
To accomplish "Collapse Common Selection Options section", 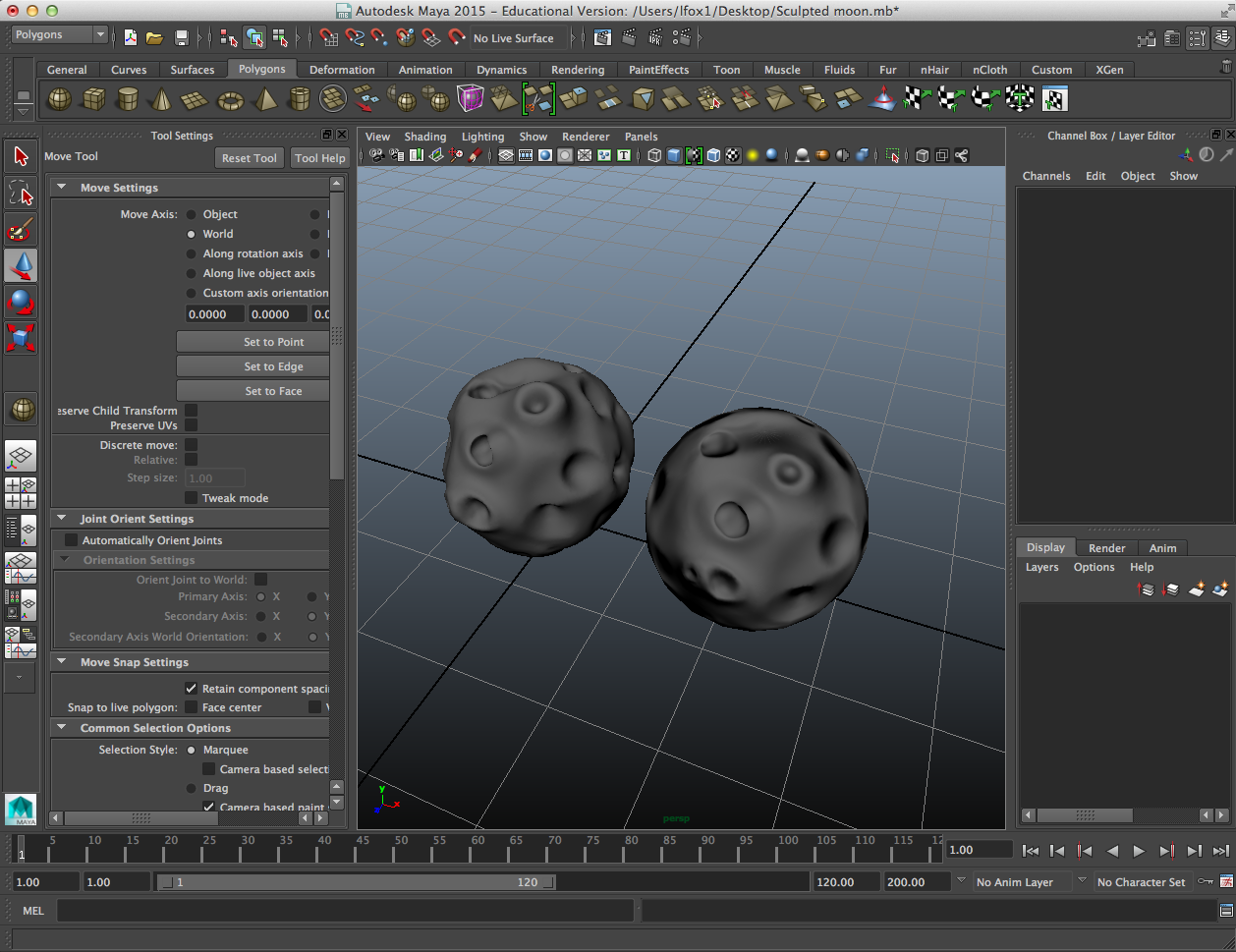I will (x=62, y=728).
